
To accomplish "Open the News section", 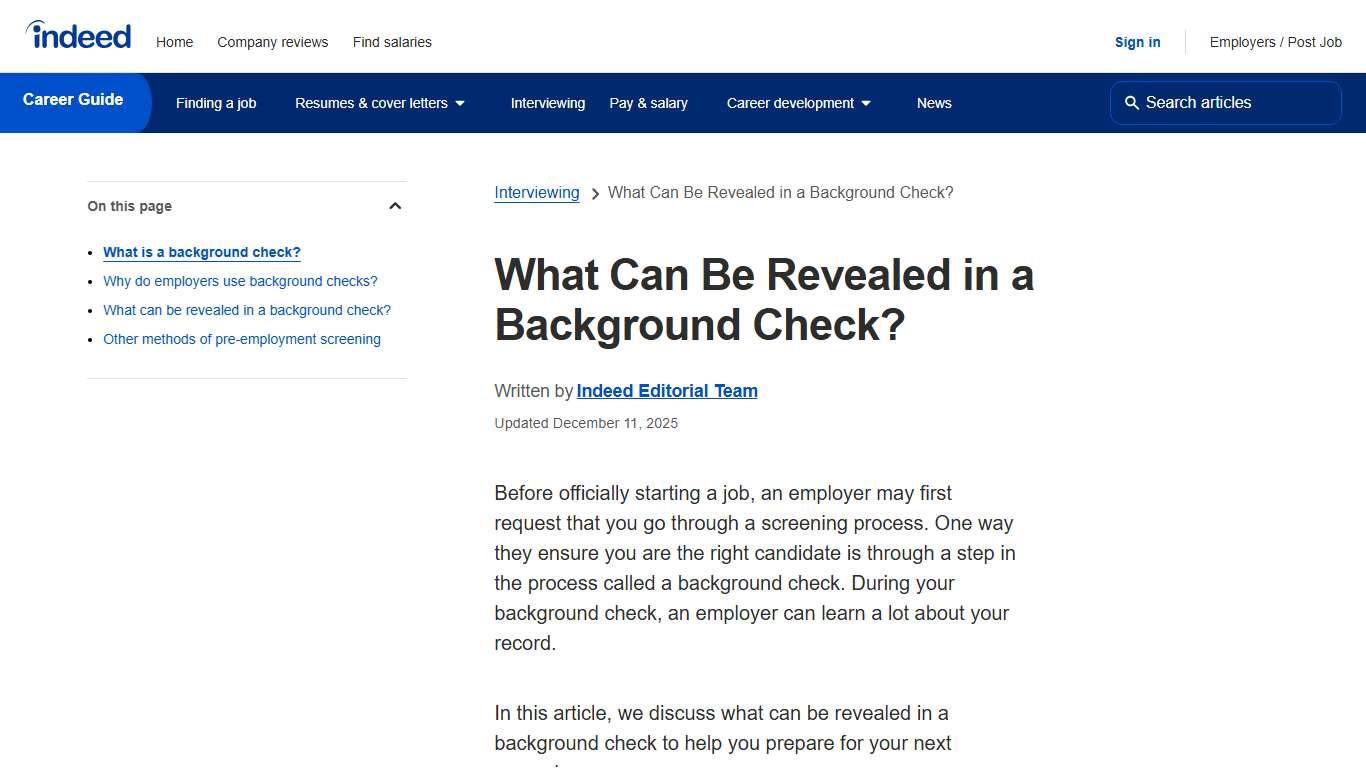I will tap(933, 102).
